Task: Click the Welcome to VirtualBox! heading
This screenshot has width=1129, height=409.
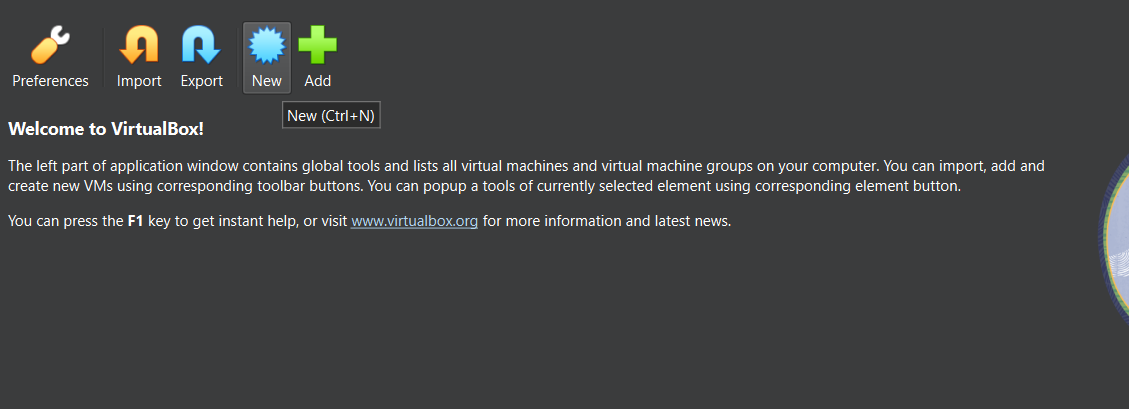Action: [x=106, y=130]
